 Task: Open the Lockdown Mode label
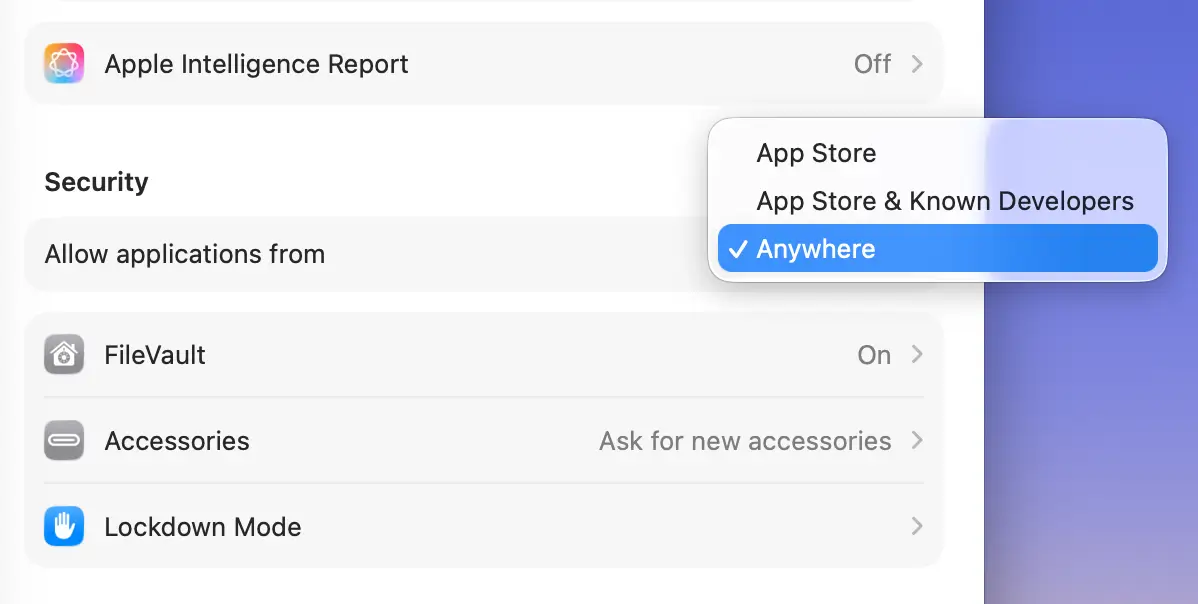[203, 527]
